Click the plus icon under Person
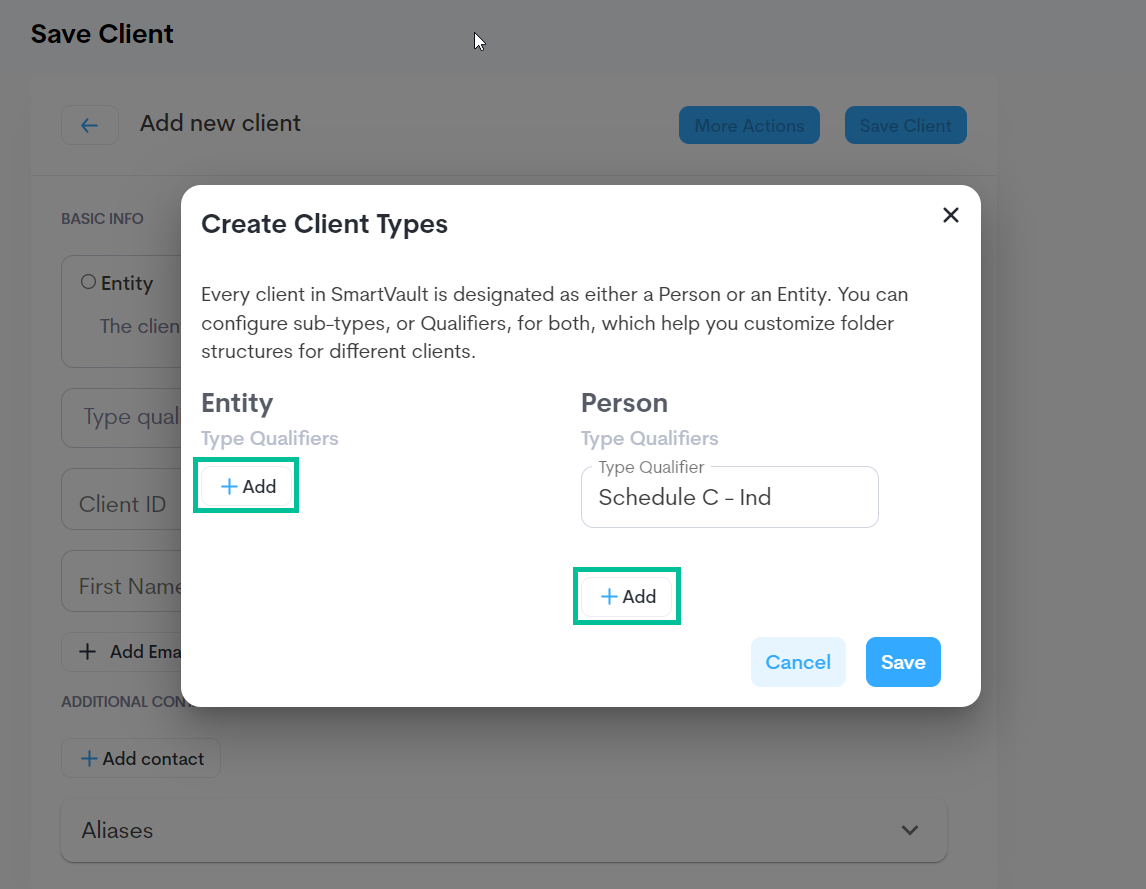Image resolution: width=1146 pixels, height=889 pixels. pos(609,597)
